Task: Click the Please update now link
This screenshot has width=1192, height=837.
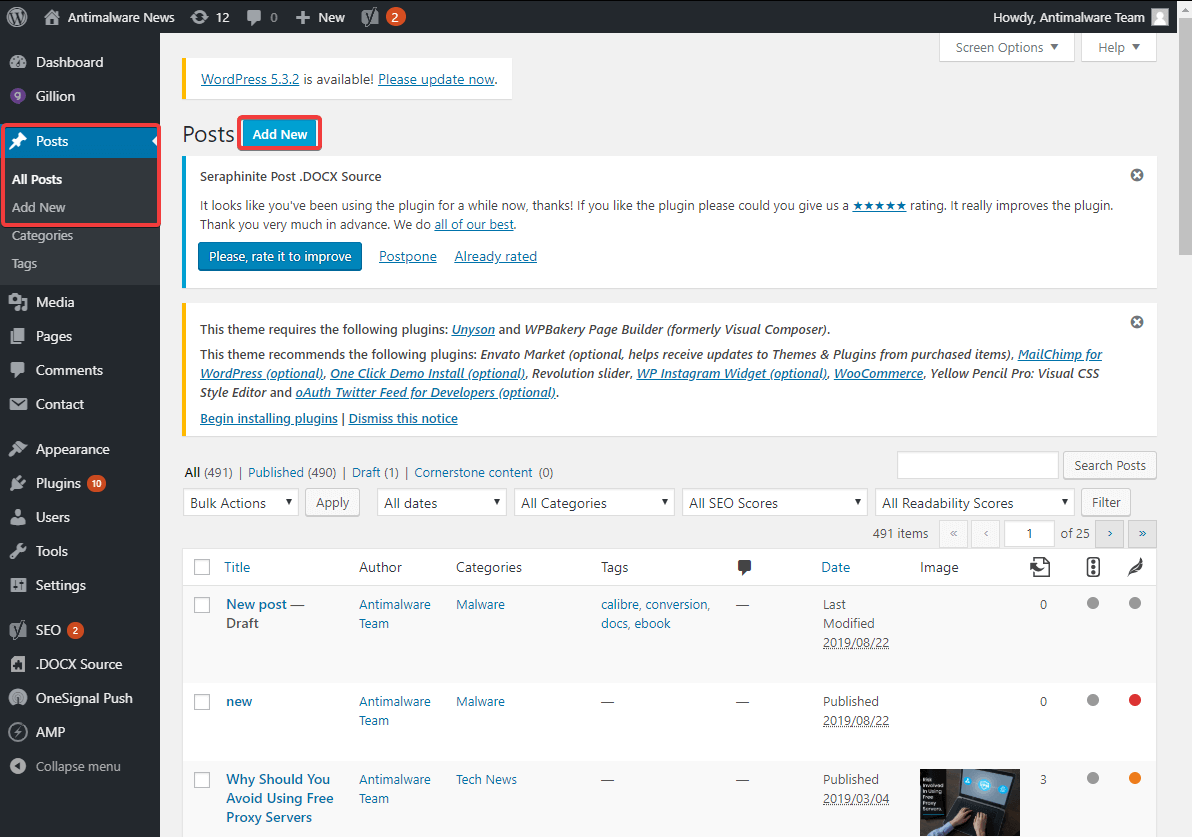Action: 435,78
